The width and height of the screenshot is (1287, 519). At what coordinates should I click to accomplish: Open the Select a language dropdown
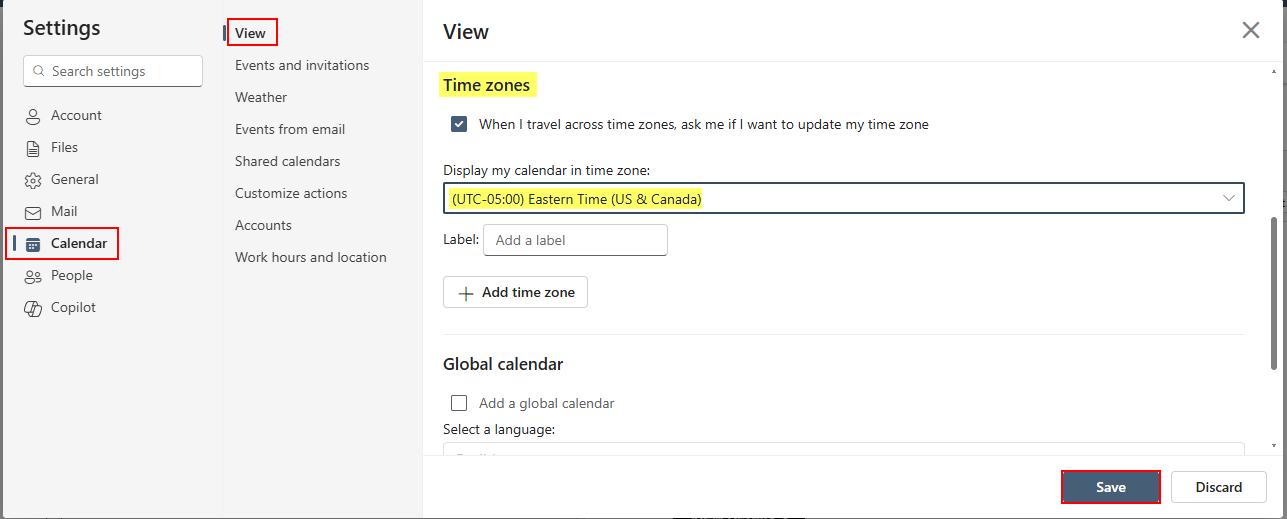pos(844,448)
